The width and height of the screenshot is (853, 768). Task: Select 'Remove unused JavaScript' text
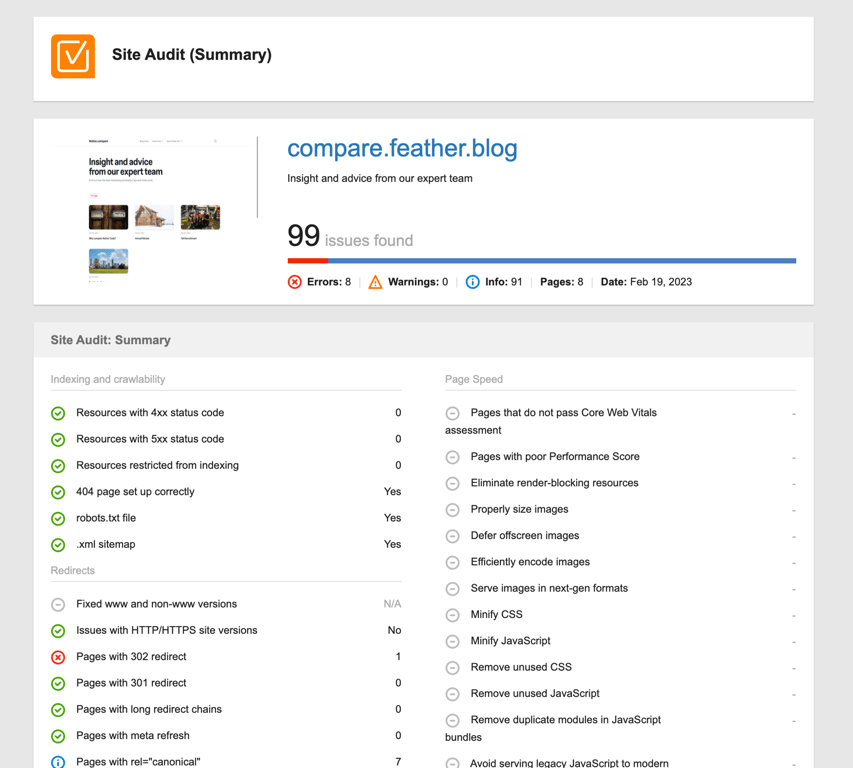pos(535,693)
